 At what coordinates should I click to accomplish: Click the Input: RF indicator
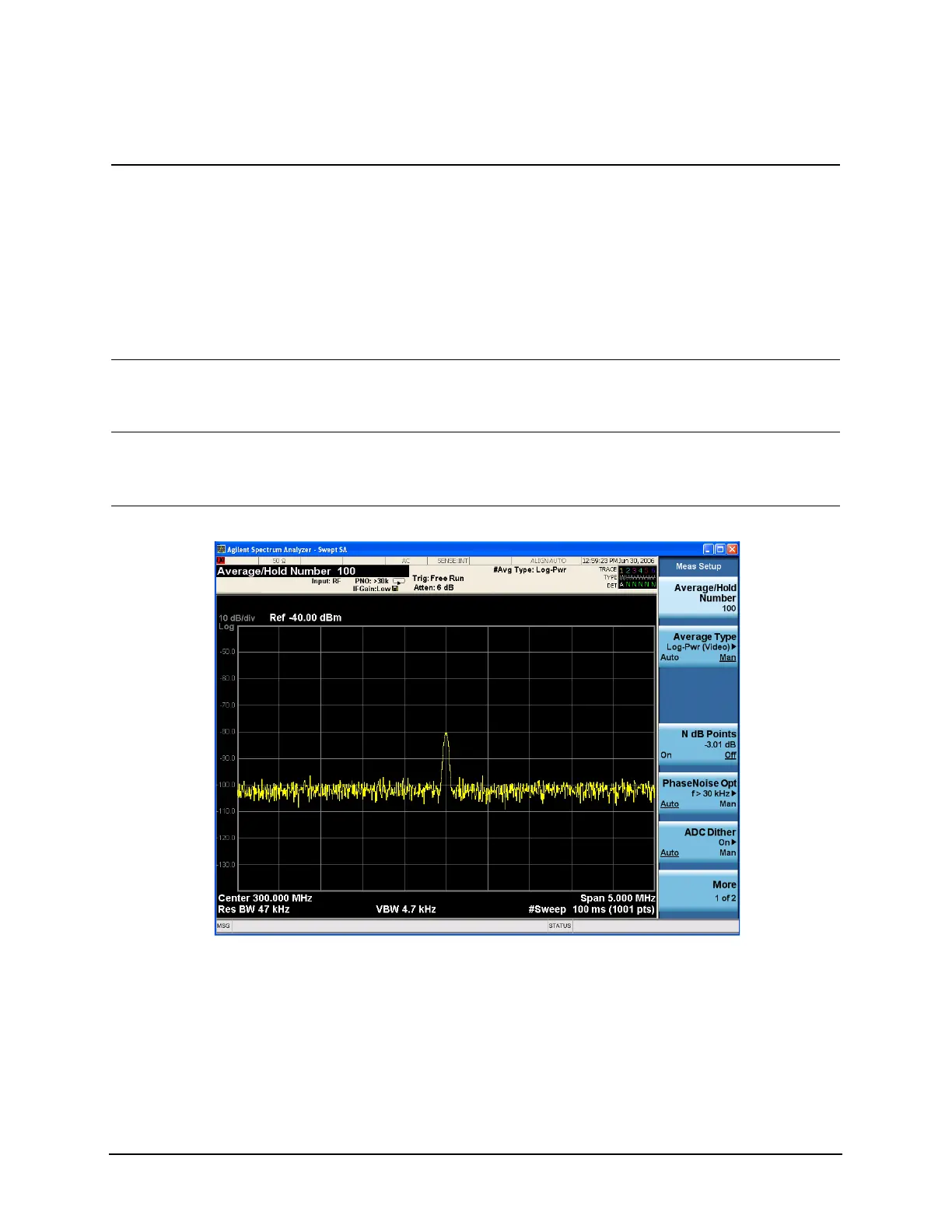pos(326,581)
